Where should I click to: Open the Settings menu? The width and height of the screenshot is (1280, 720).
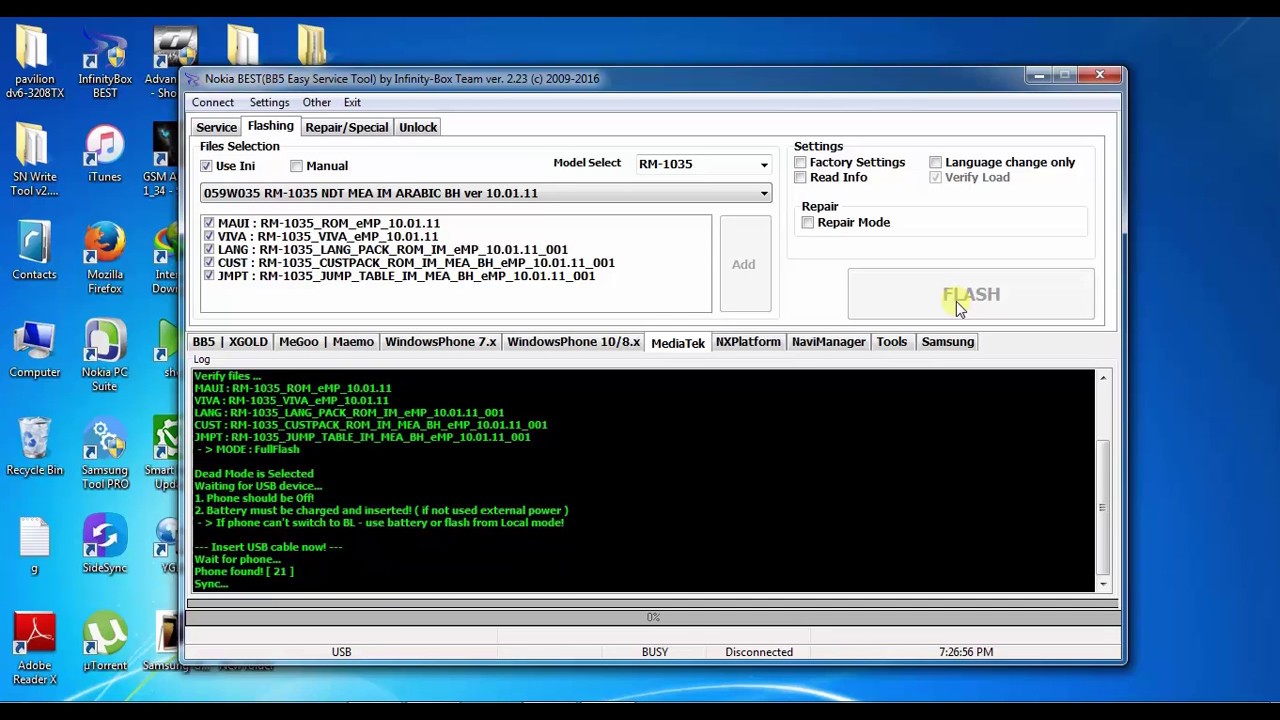[269, 102]
